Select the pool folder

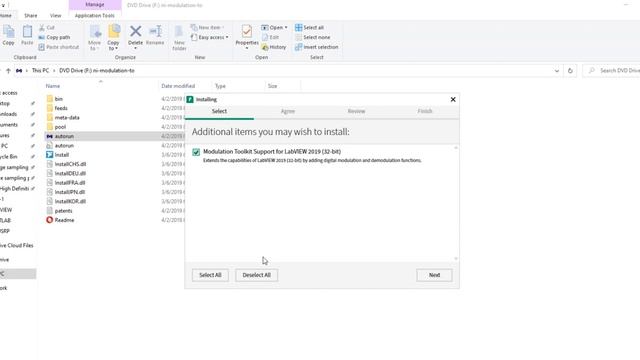pyautogui.click(x=56, y=127)
